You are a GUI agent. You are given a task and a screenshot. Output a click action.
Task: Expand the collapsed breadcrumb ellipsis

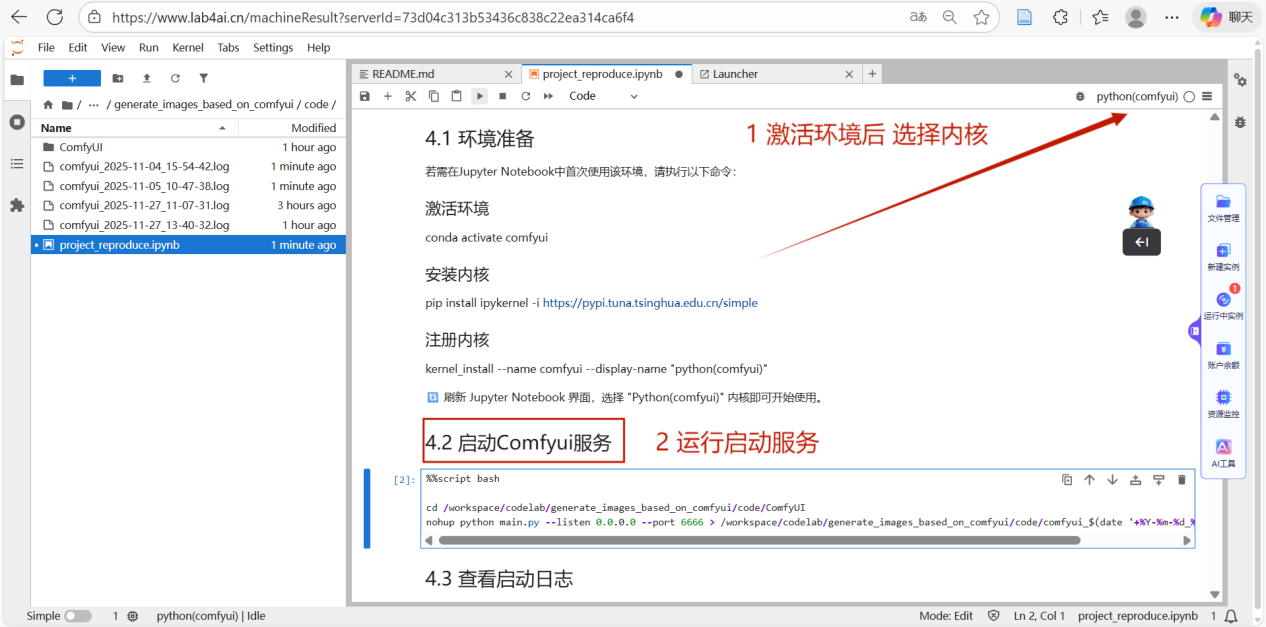point(94,104)
